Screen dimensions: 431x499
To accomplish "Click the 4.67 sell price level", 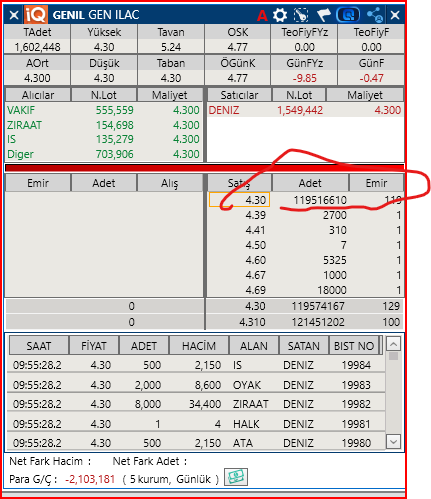I will 256,275.
